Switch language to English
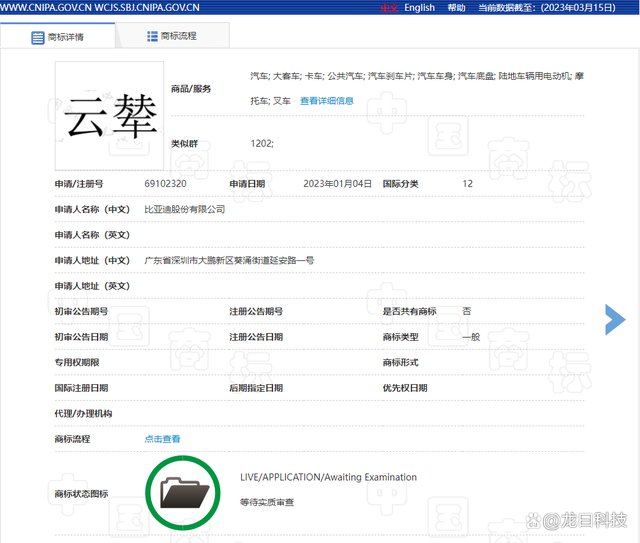 point(420,8)
